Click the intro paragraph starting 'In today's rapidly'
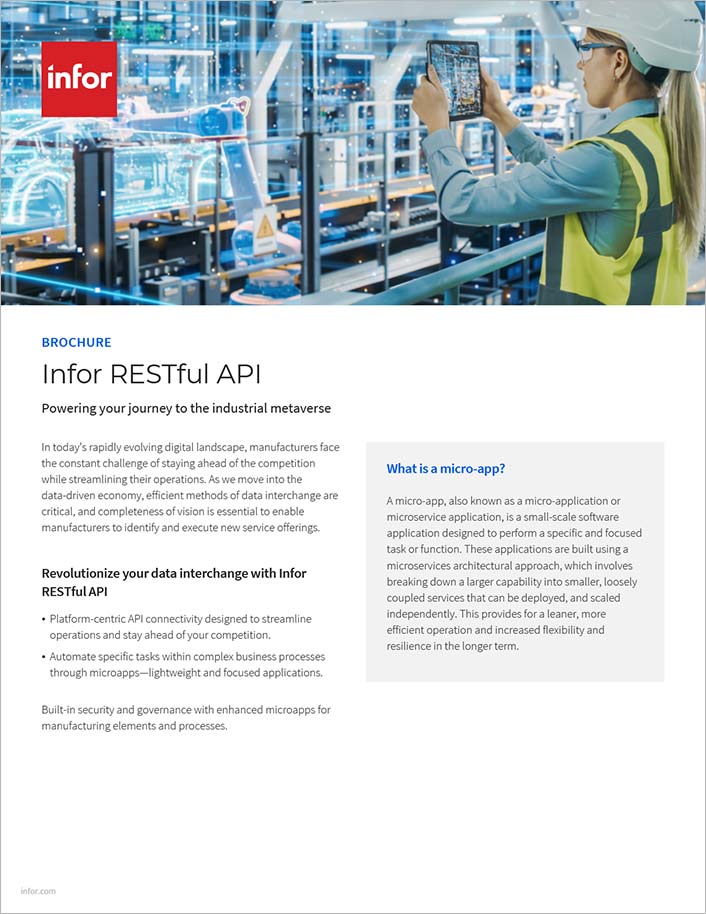 tap(190, 487)
